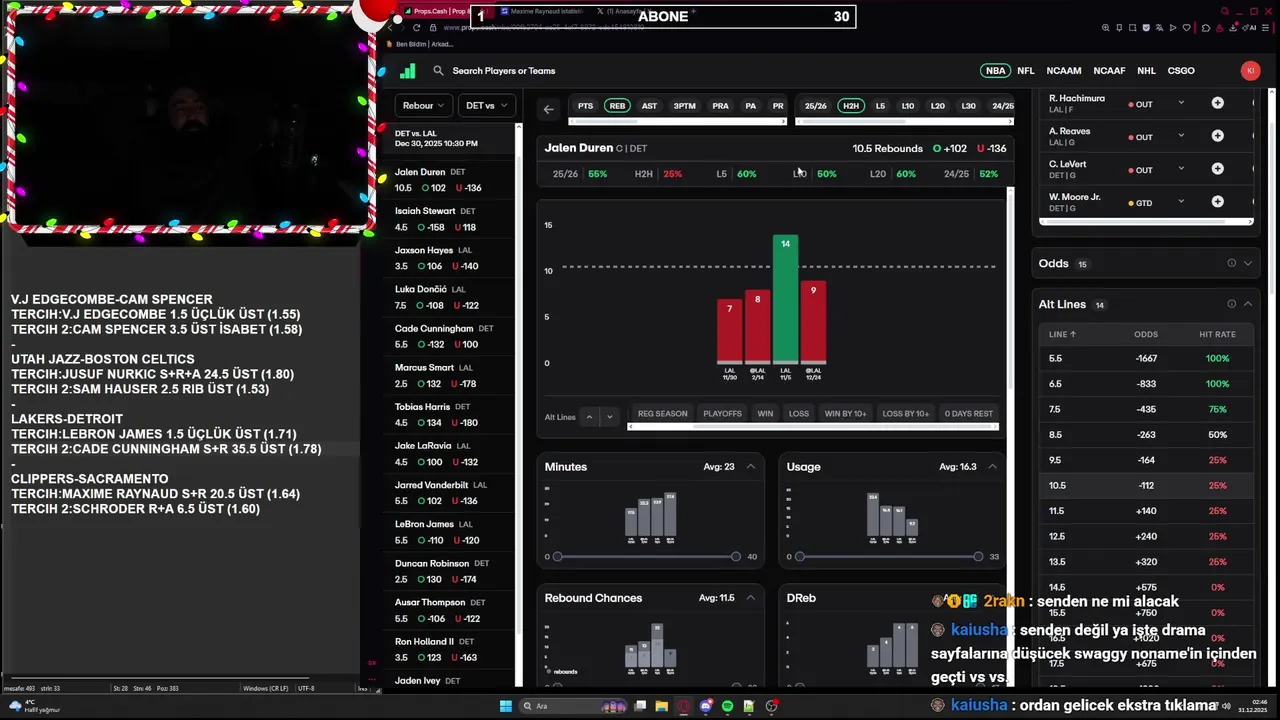1280x720 pixels.
Task: Move Alt Lines up with the arrow
Action: click(589, 417)
